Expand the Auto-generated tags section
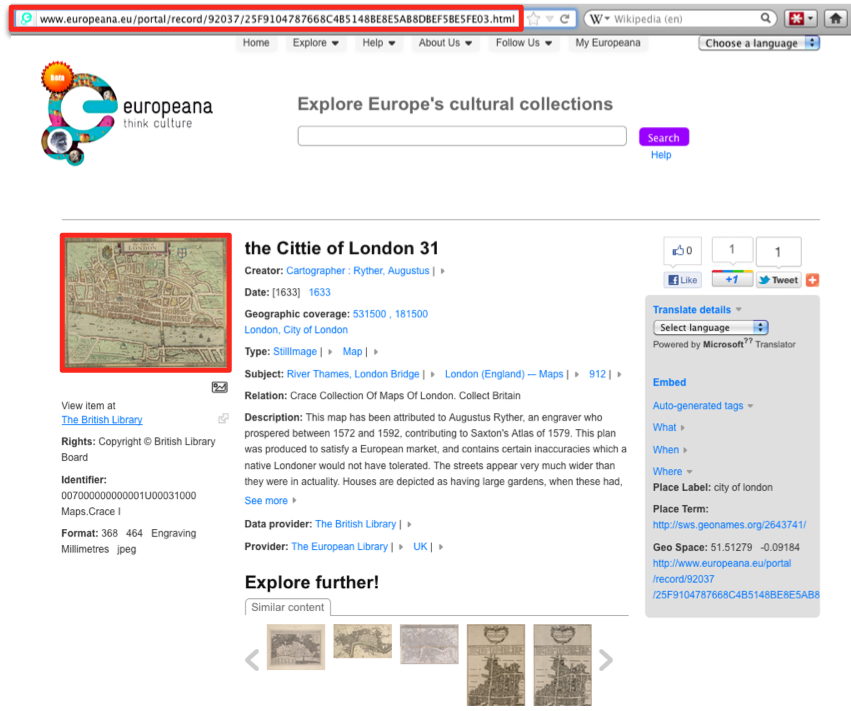 [x=697, y=404]
